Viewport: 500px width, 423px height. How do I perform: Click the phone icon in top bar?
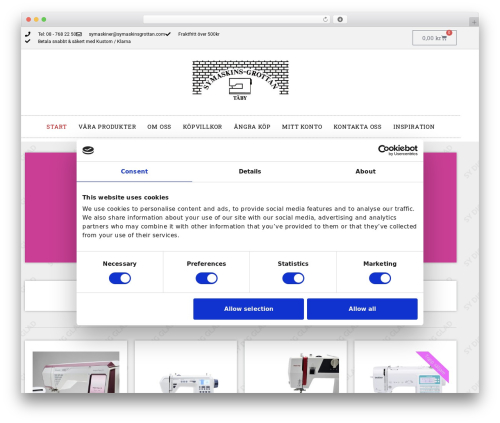point(28,34)
